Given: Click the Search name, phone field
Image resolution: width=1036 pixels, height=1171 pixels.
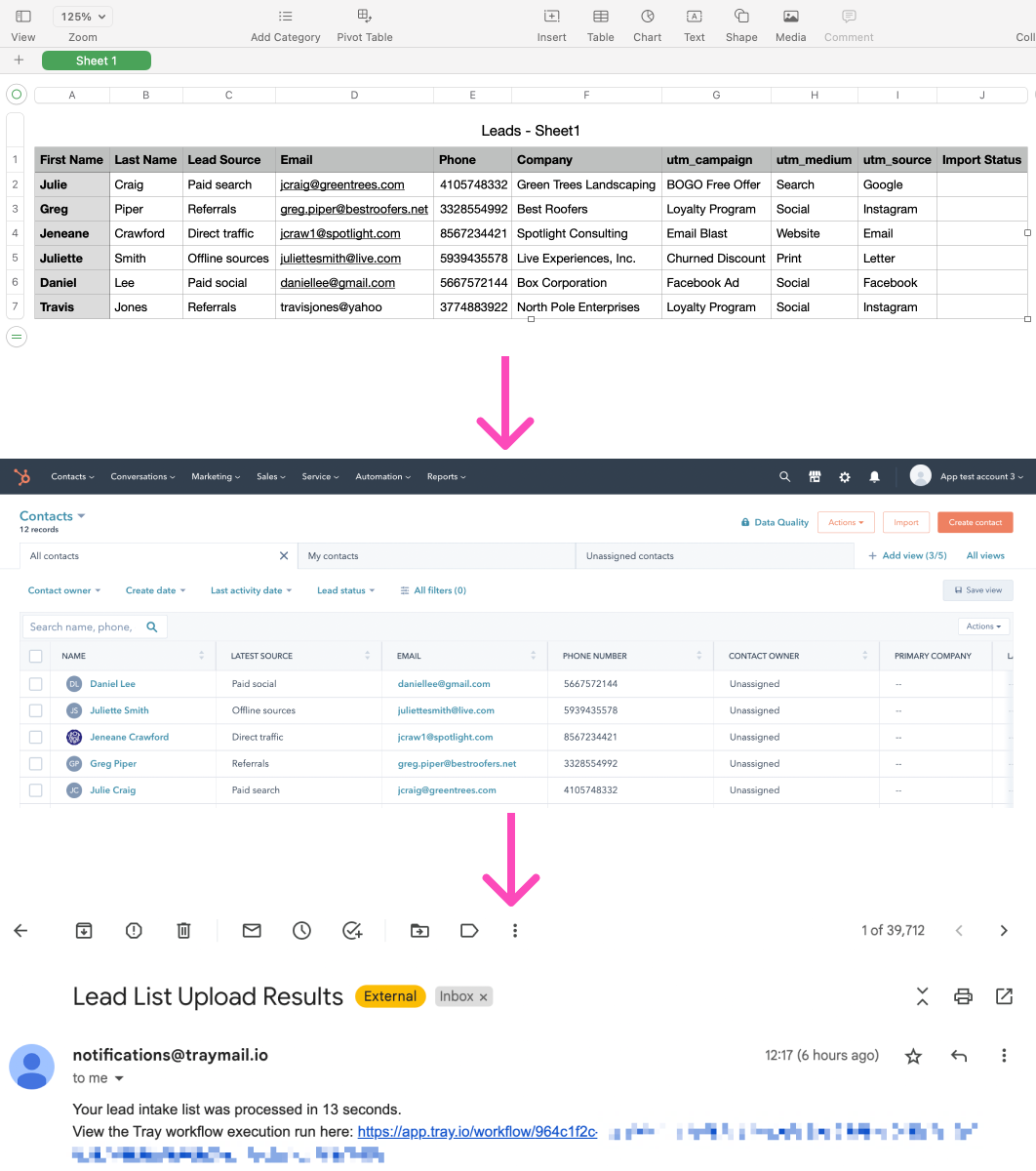Looking at the screenshot, I should click(94, 626).
